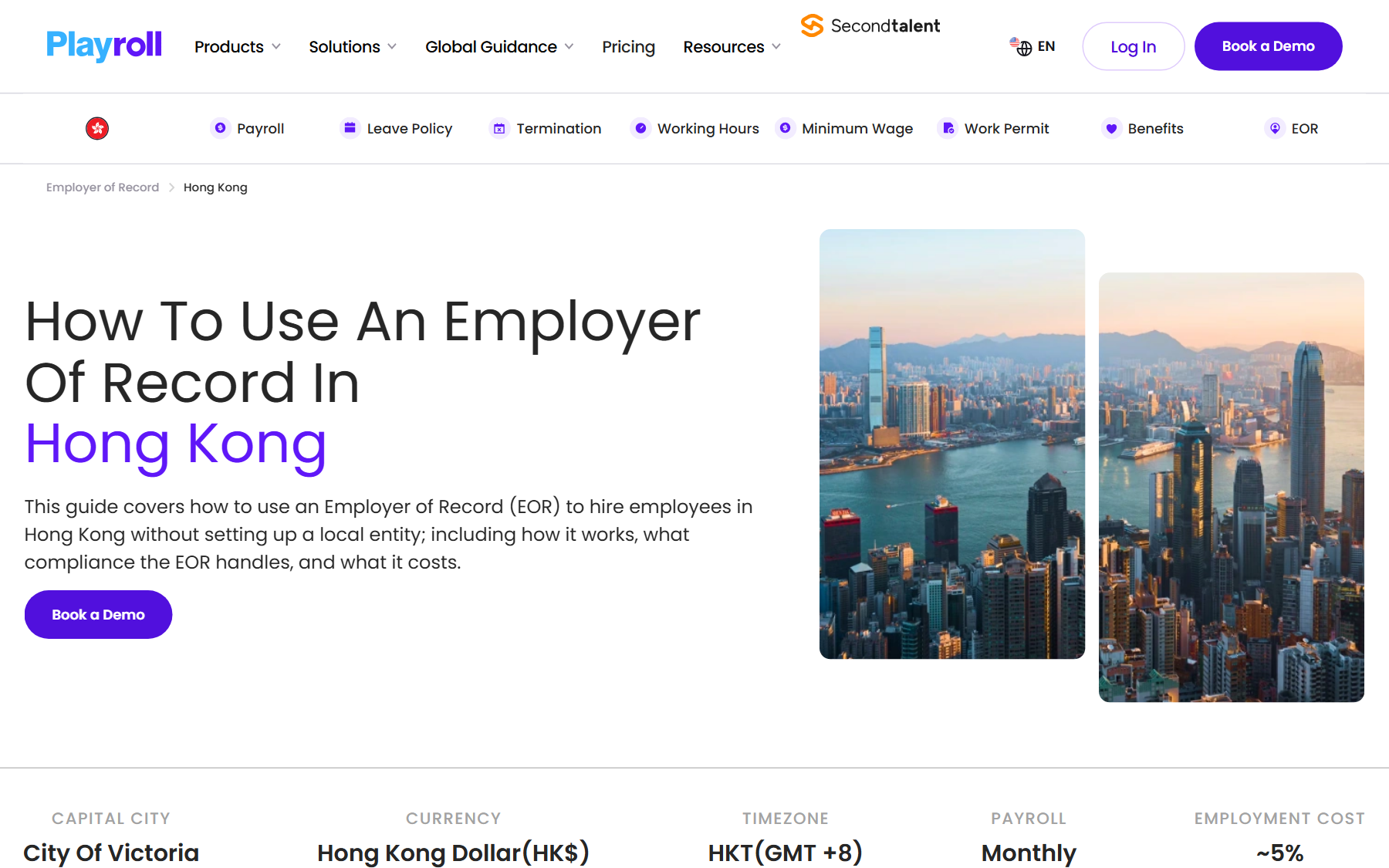Expand the Solutions dropdown chevron

click(392, 46)
